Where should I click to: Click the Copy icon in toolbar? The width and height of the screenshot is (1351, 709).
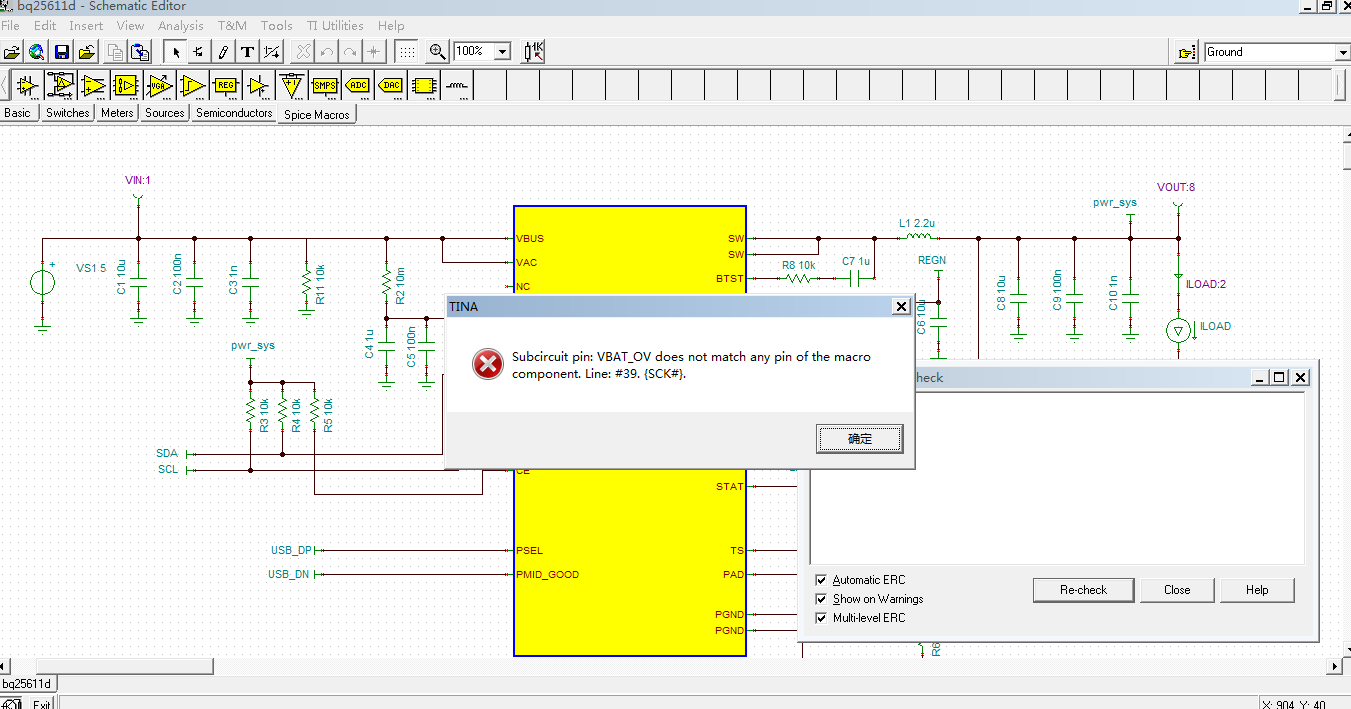[x=116, y=52]
